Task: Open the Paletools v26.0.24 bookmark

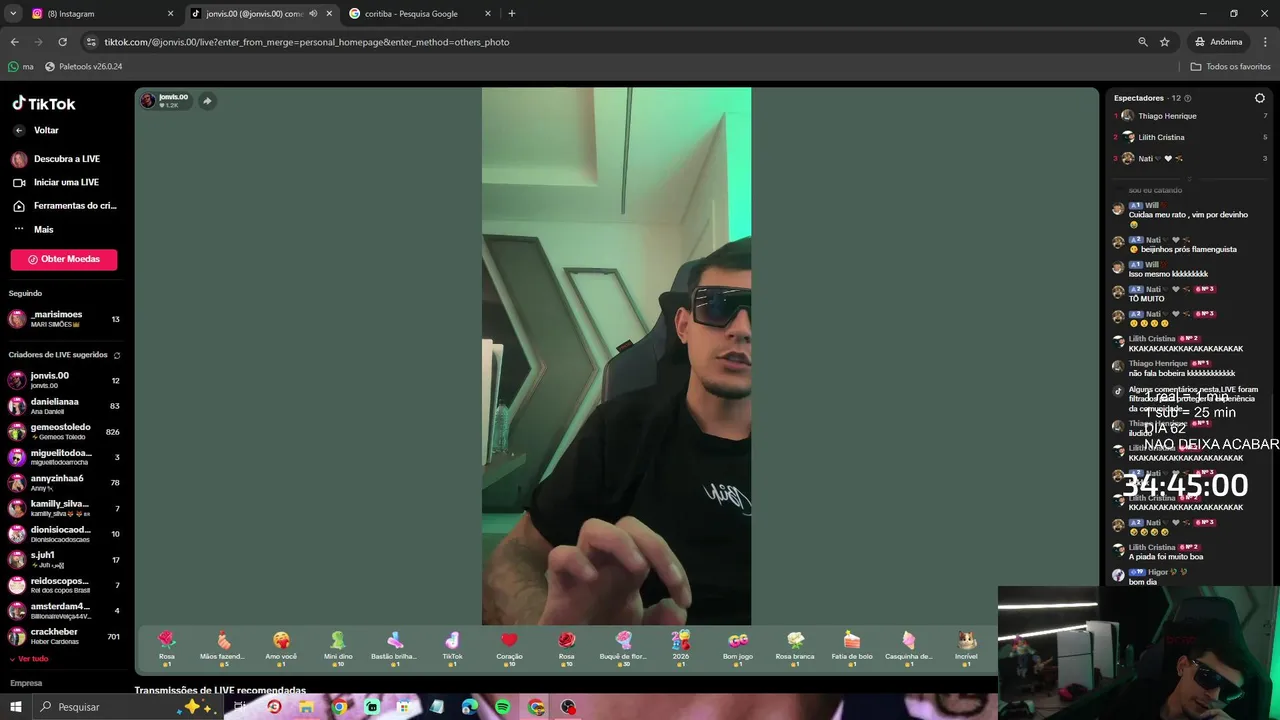Action: point(83,67)
